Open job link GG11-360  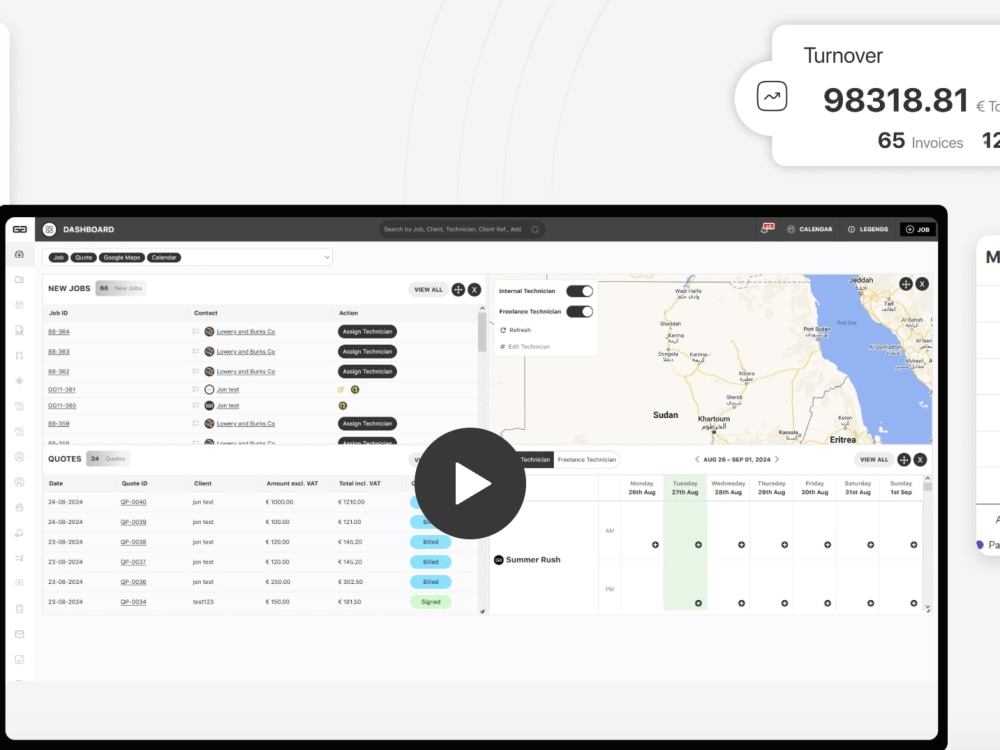click(x=62, y=406)
